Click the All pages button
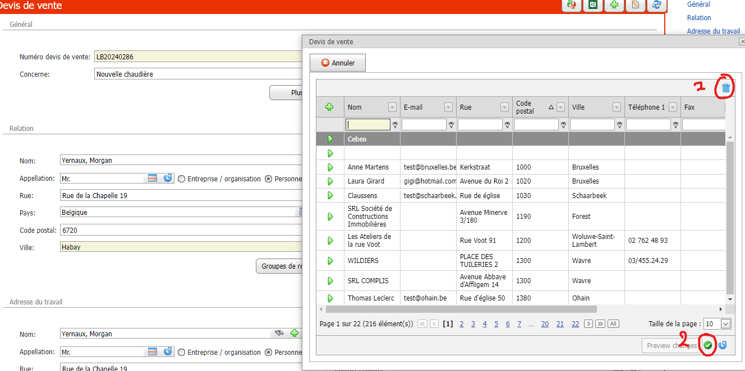 [x=613, y=324]
